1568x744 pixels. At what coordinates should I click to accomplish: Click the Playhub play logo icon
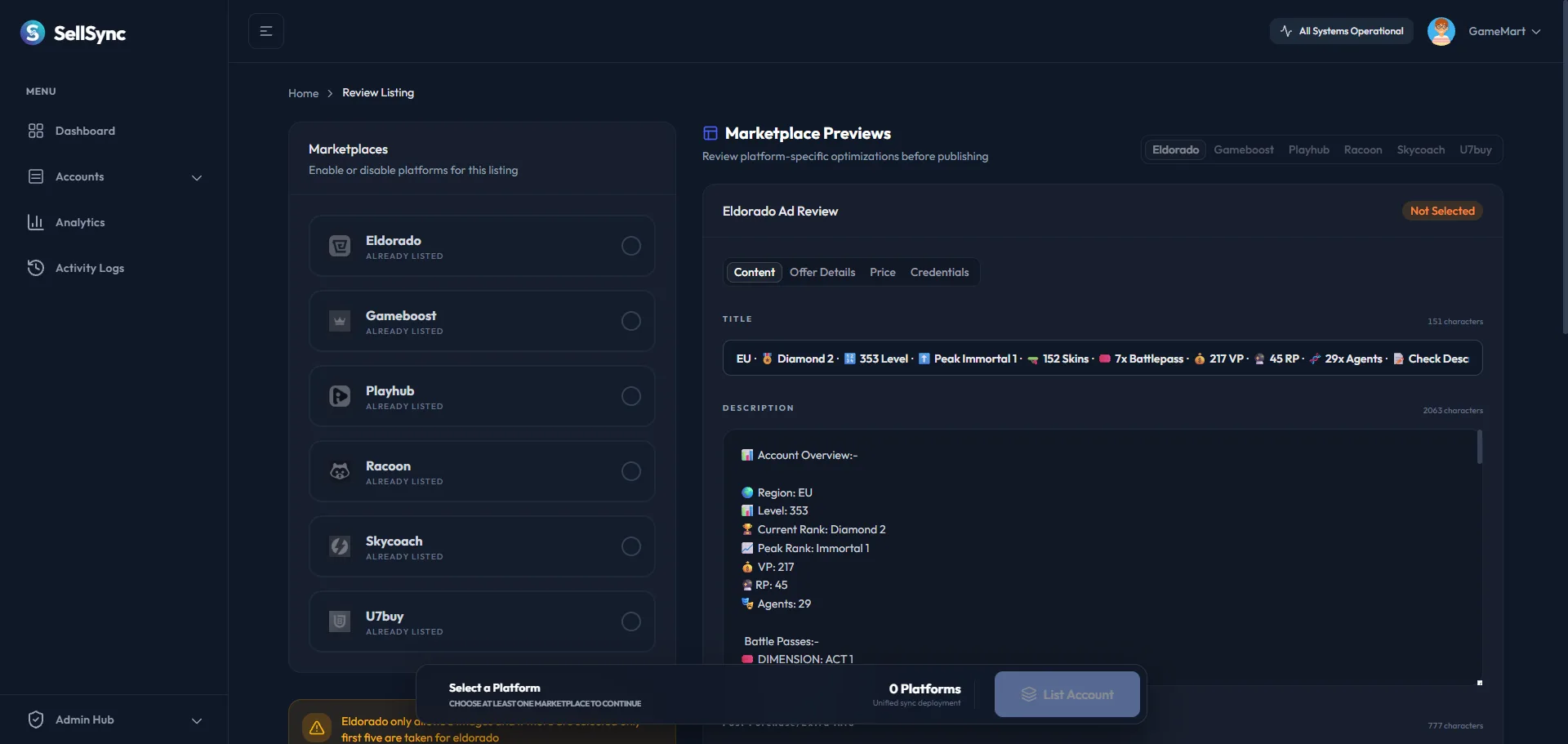340,396
